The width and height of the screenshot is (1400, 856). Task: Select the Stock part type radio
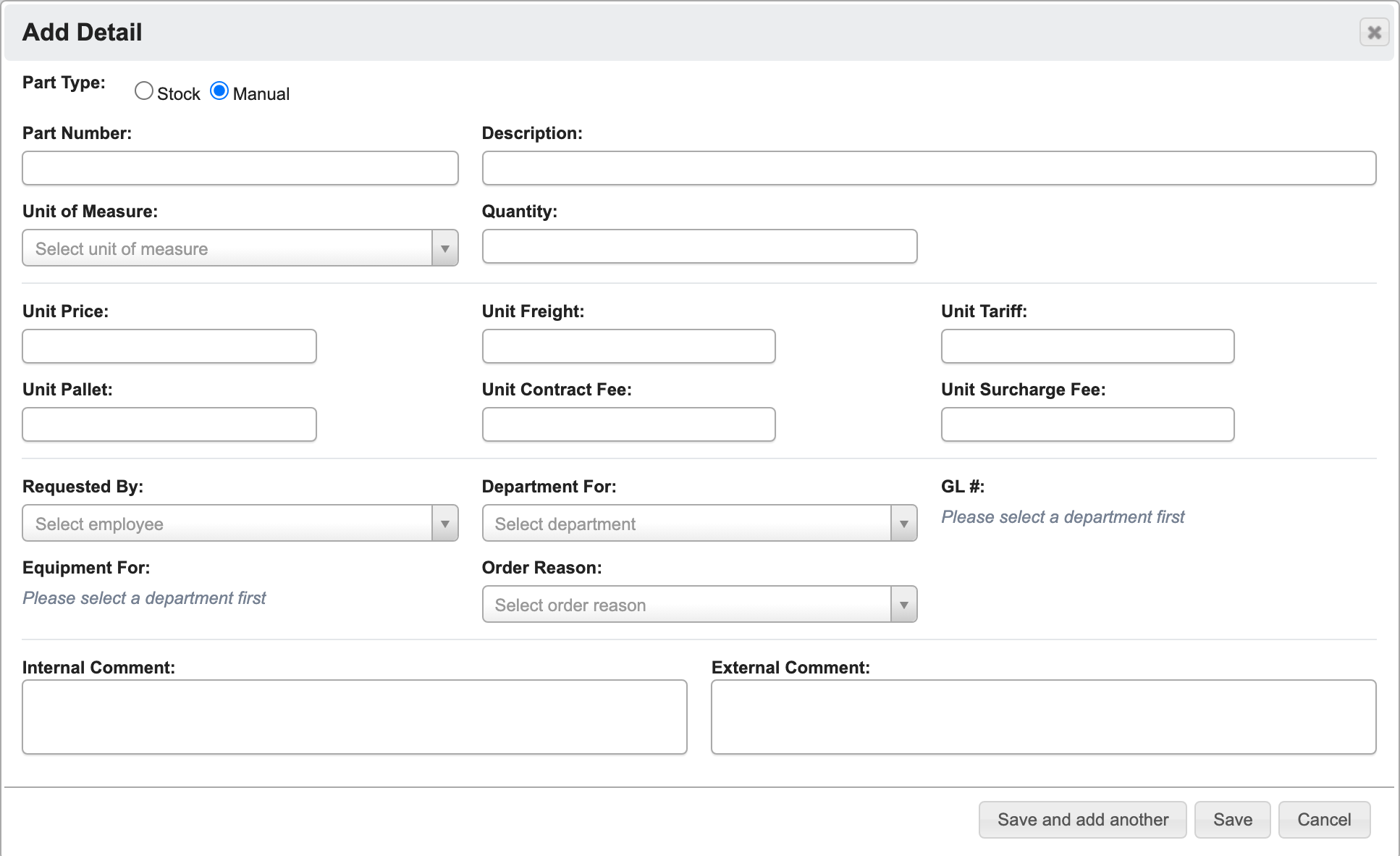(144, 91)
